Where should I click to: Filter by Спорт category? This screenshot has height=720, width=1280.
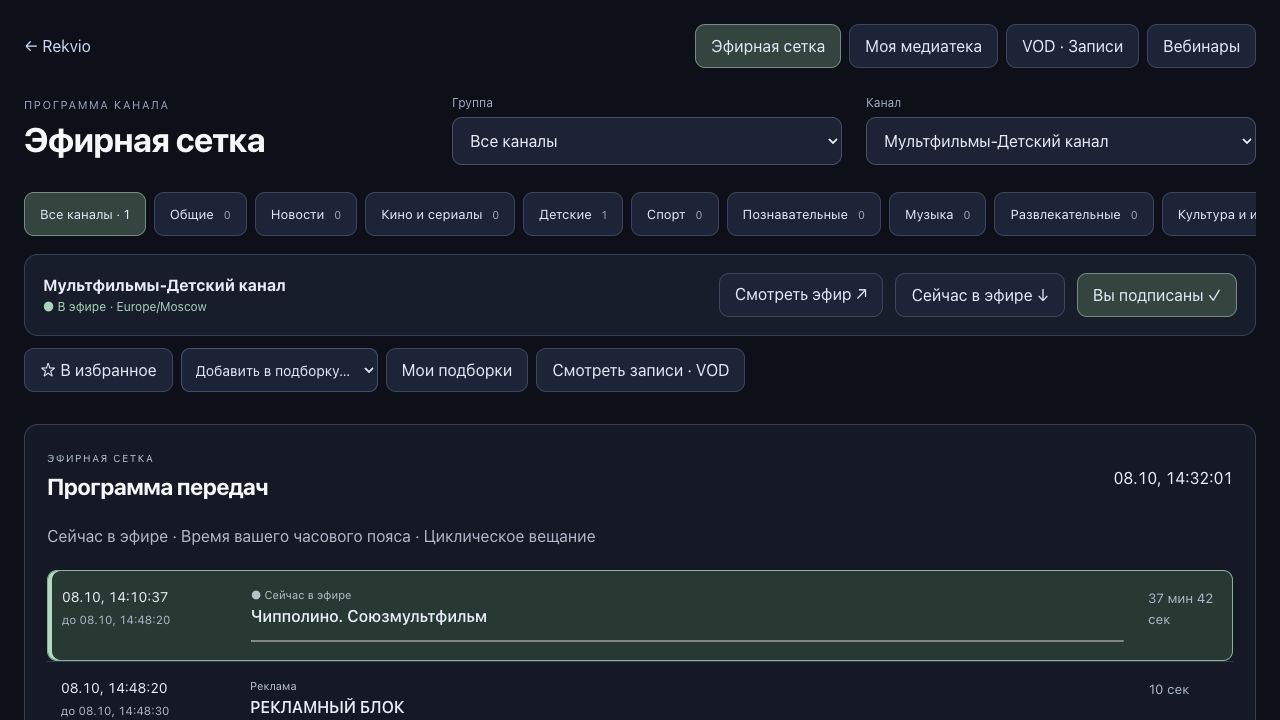coord(675,214)
